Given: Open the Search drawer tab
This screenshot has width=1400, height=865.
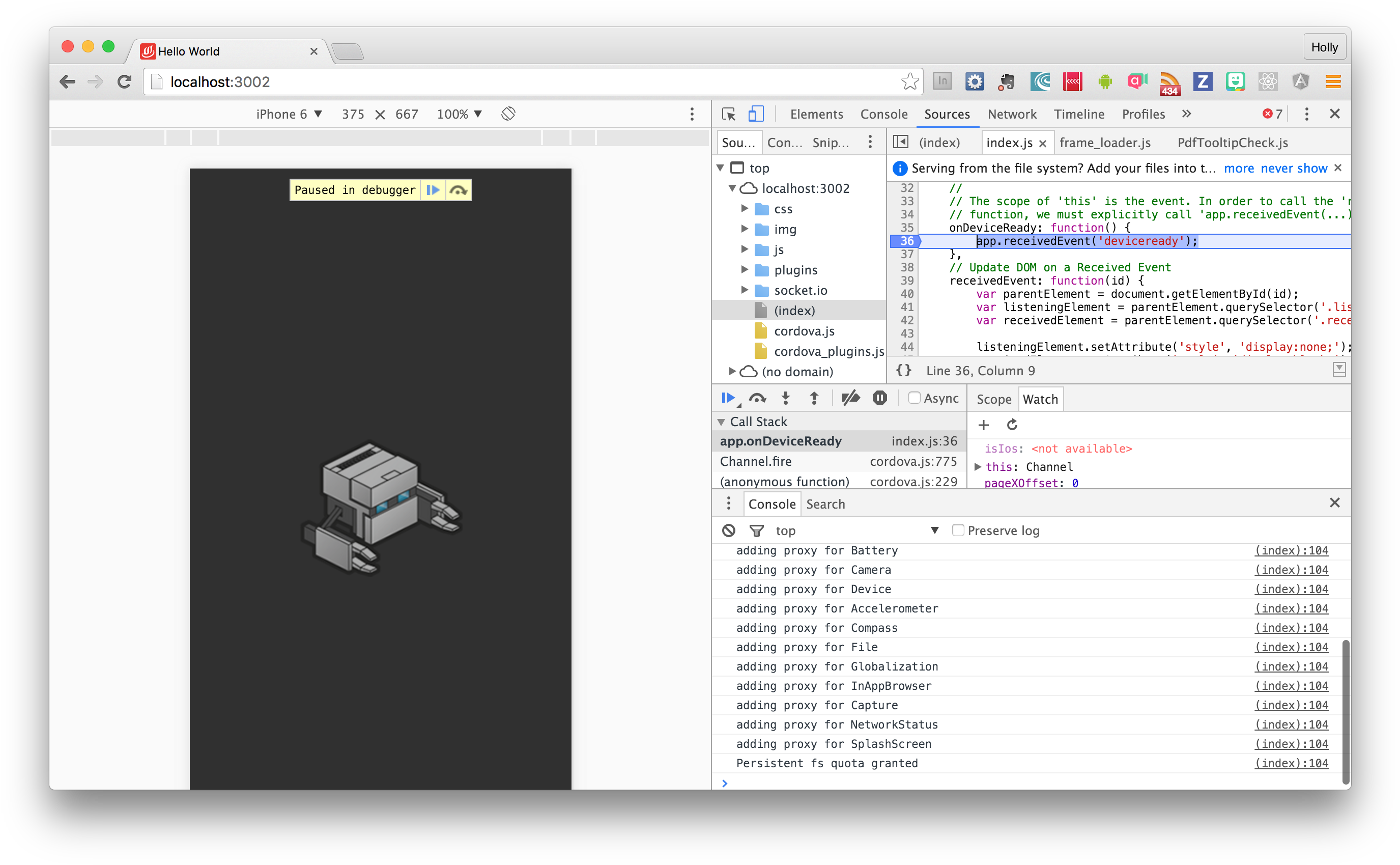Looking at the screenshot, I should pyautogui.click(x=825, y=504).
